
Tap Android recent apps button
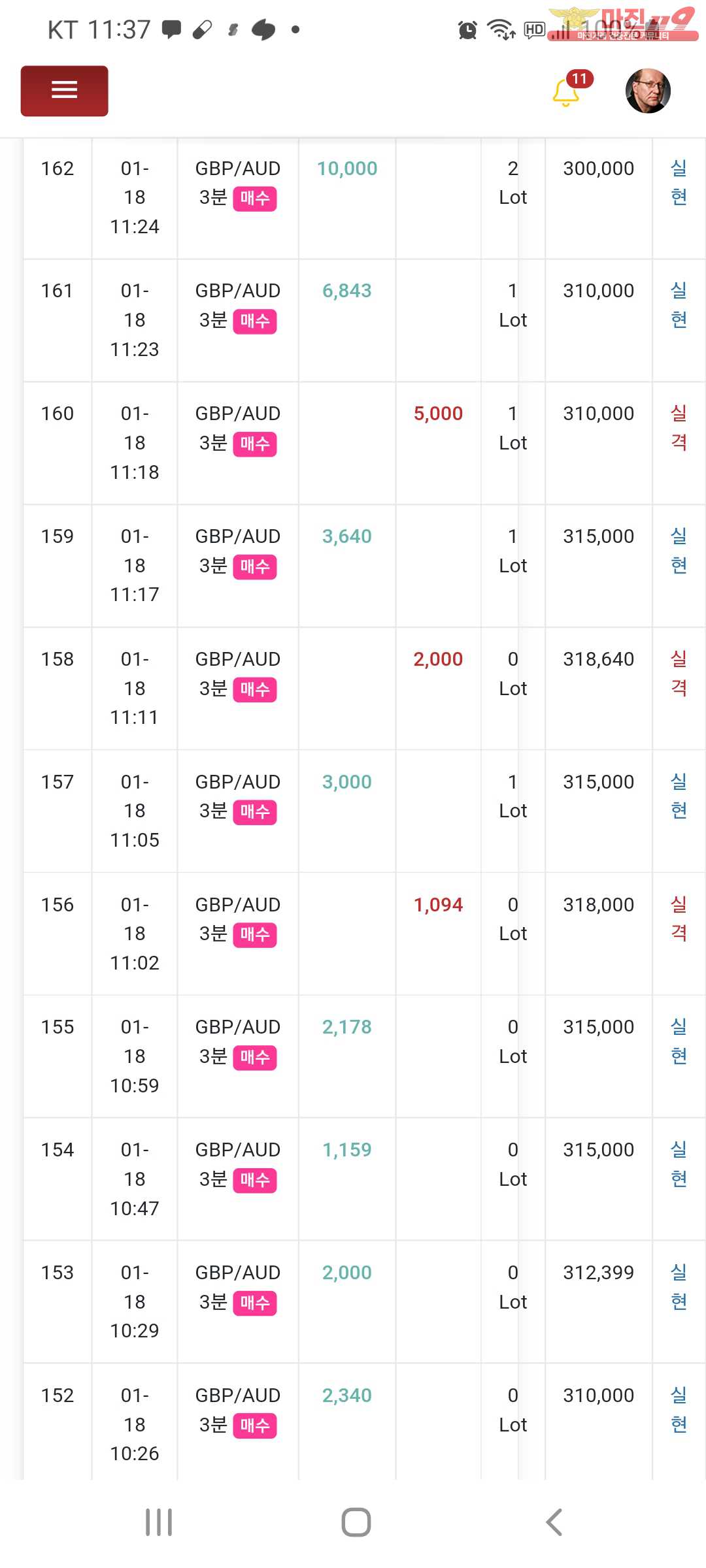[x=159, y=1522]
